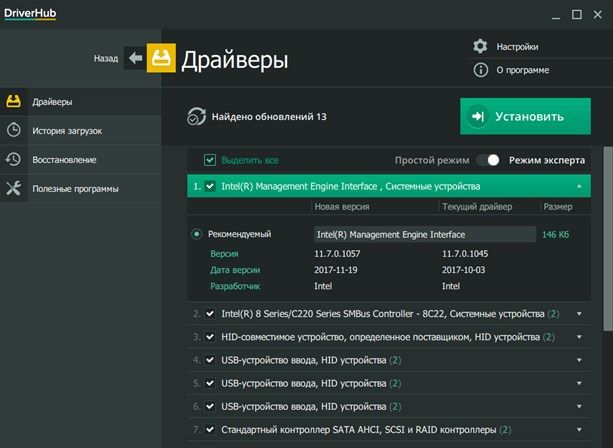This screenshot has height=448, width=613.
Task: Expand the SATA AHCI controller row arrow
Action: click(579, 430)
